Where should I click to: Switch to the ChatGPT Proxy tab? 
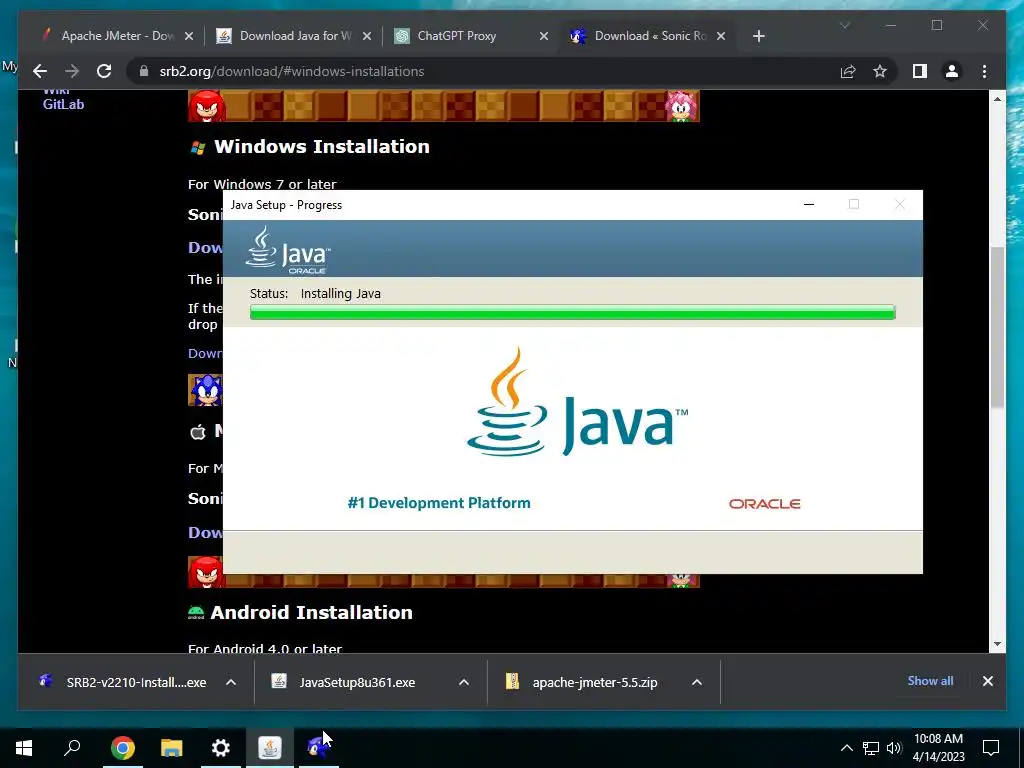tap(456, 36)
